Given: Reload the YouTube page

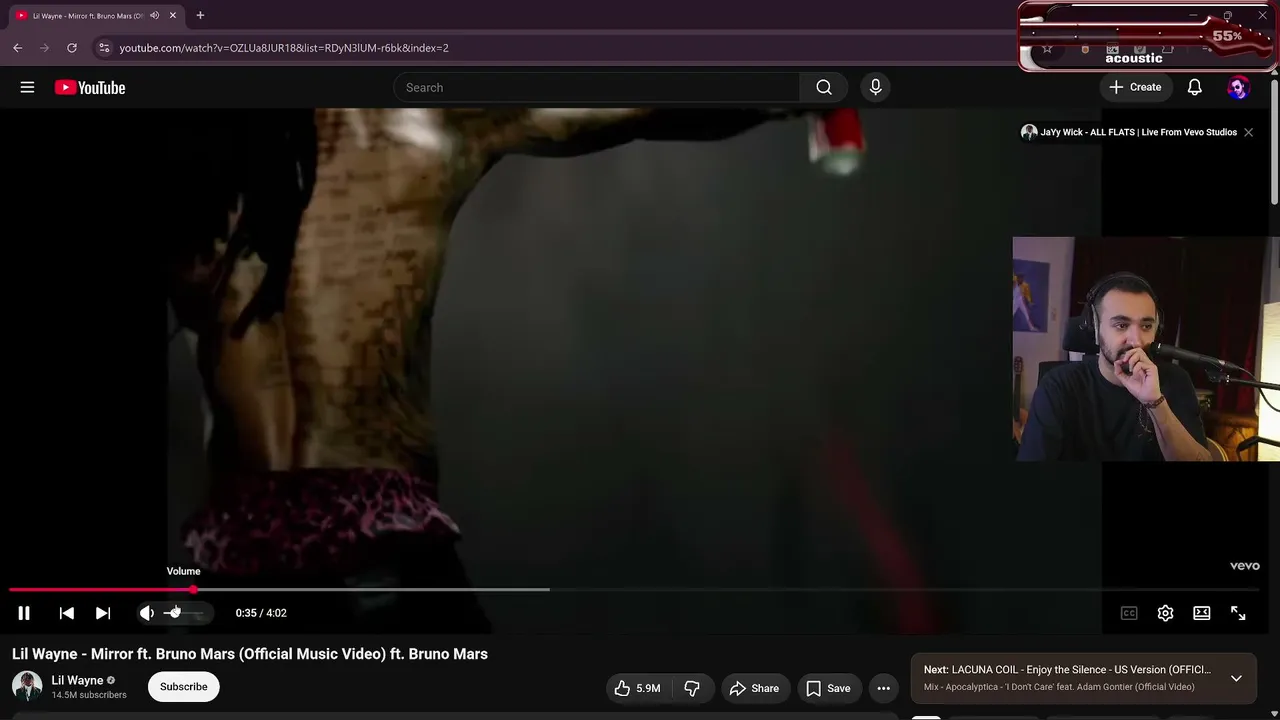Looking at the screenshot, I should [x=72, y=47].
